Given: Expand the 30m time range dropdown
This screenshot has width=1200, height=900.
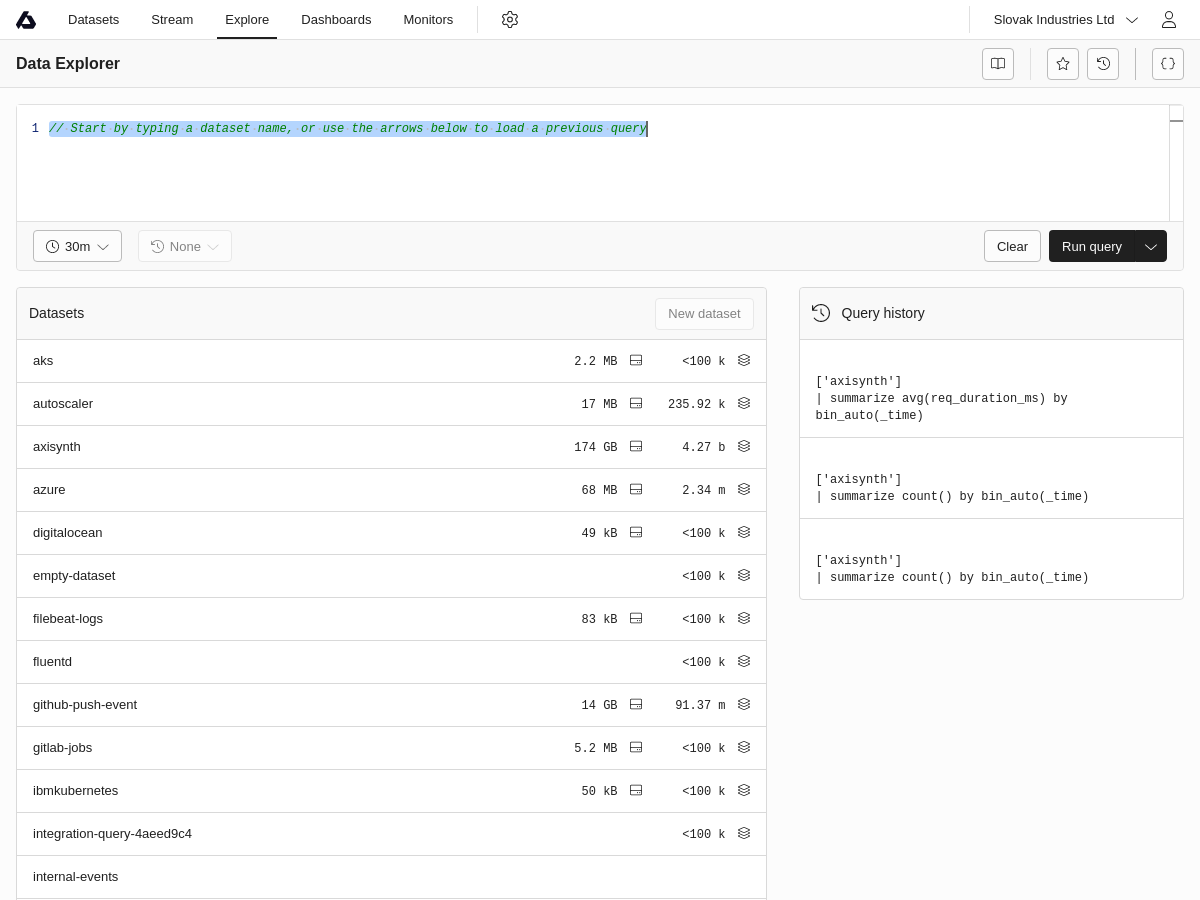Looking at the screenshot, I should tap(77, 246).
